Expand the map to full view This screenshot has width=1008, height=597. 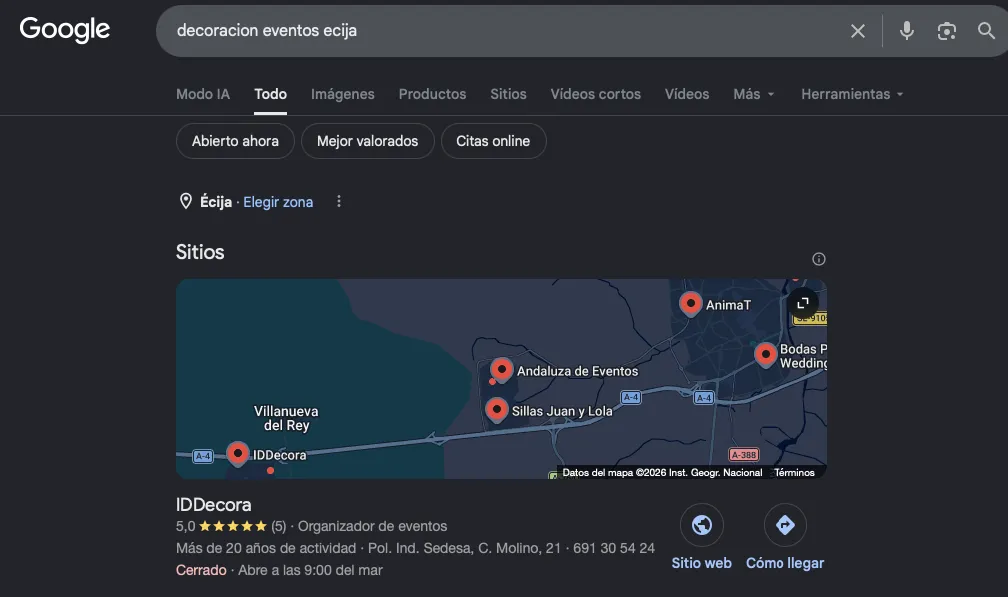coord(803,303)
